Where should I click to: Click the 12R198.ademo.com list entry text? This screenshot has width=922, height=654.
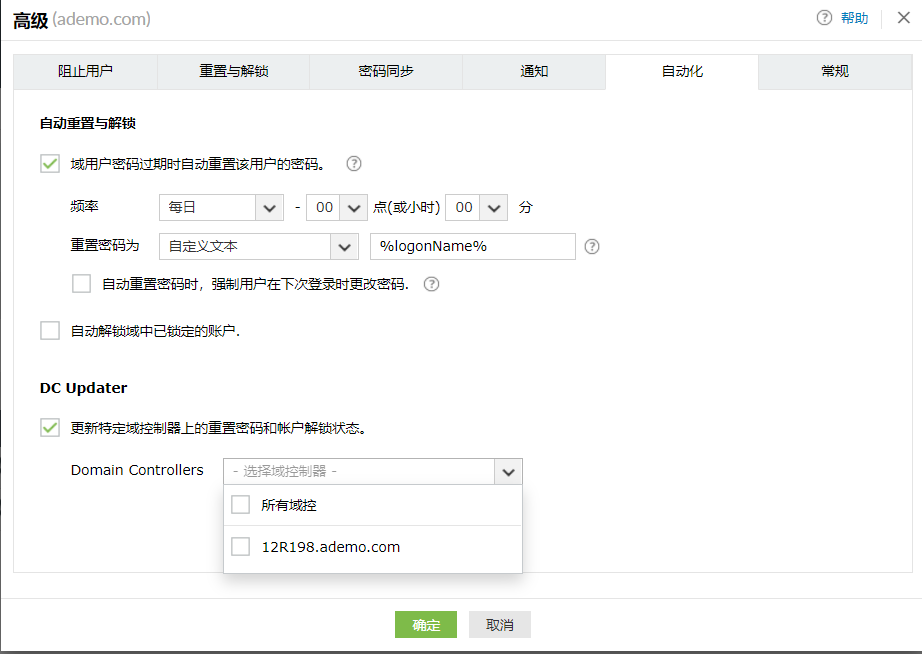tap(330, 547)
